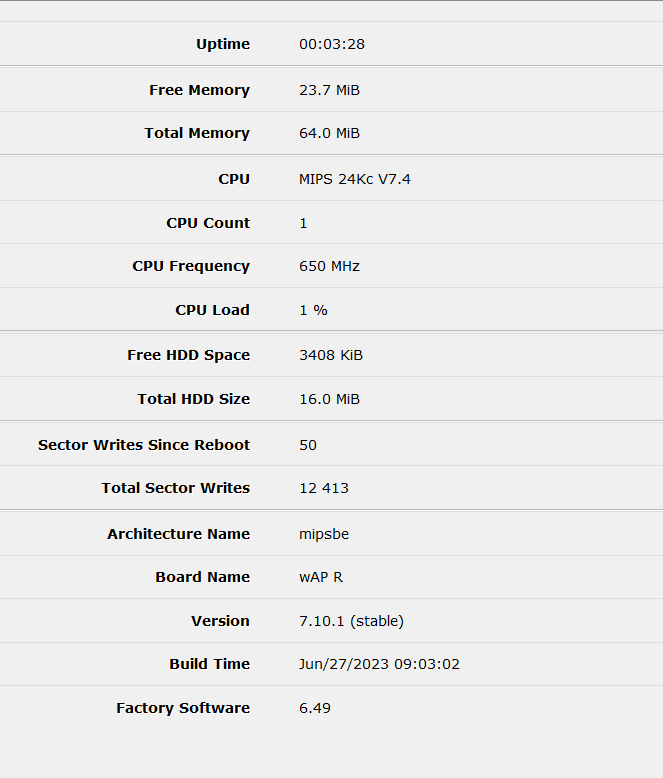Select the Version value 7.10.1 (stable)
The height and width of the screenshot is (778, 663).
tap(351, 621)
